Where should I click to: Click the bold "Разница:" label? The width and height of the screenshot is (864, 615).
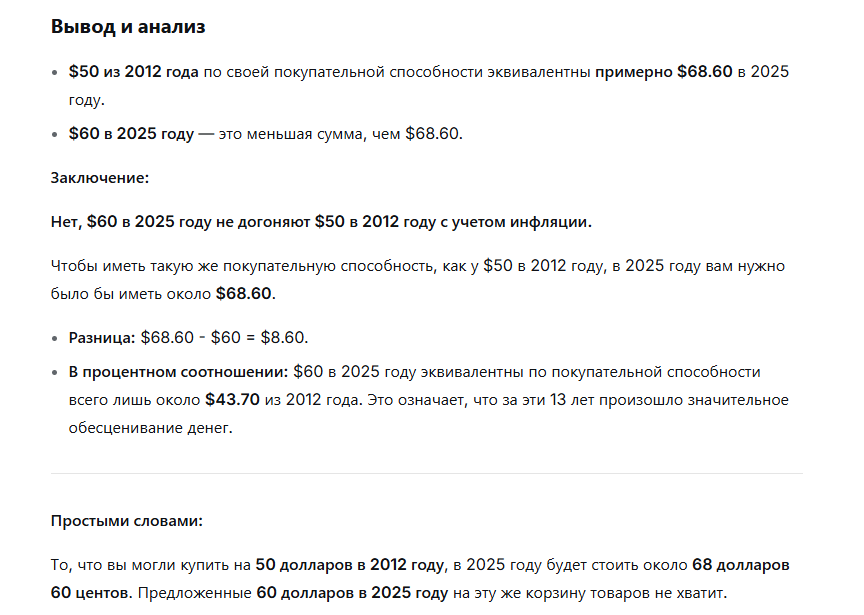102,338
